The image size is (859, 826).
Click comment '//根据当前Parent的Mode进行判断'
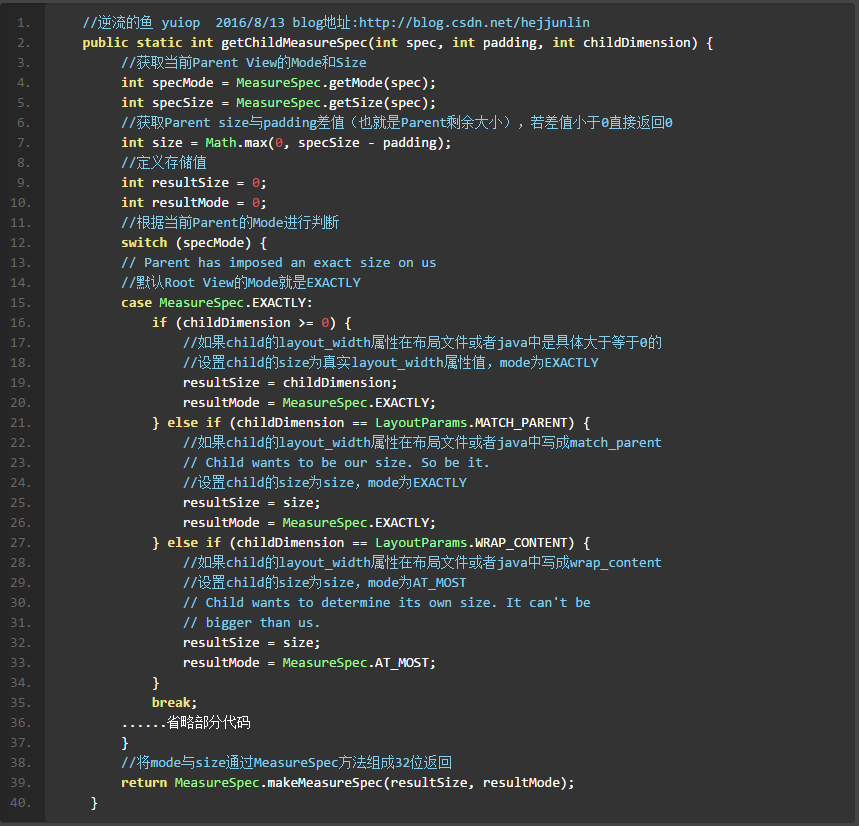point(230,222)
